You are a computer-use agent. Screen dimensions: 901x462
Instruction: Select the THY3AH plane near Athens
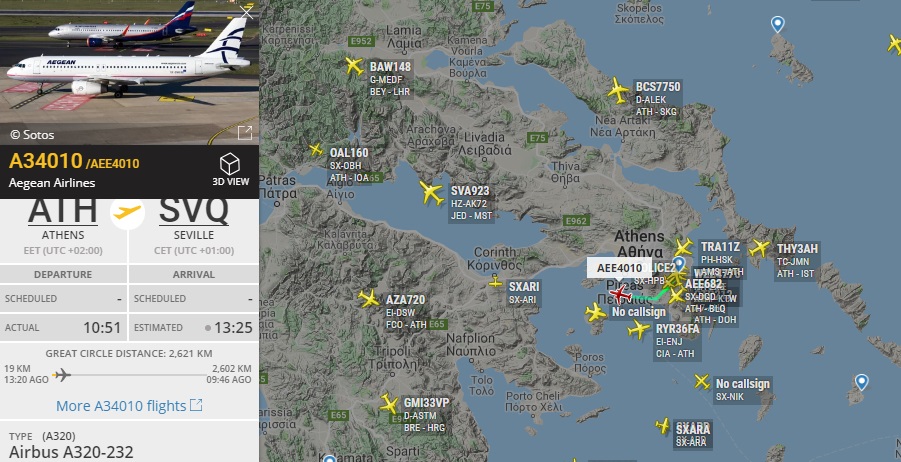click(759, 248)
